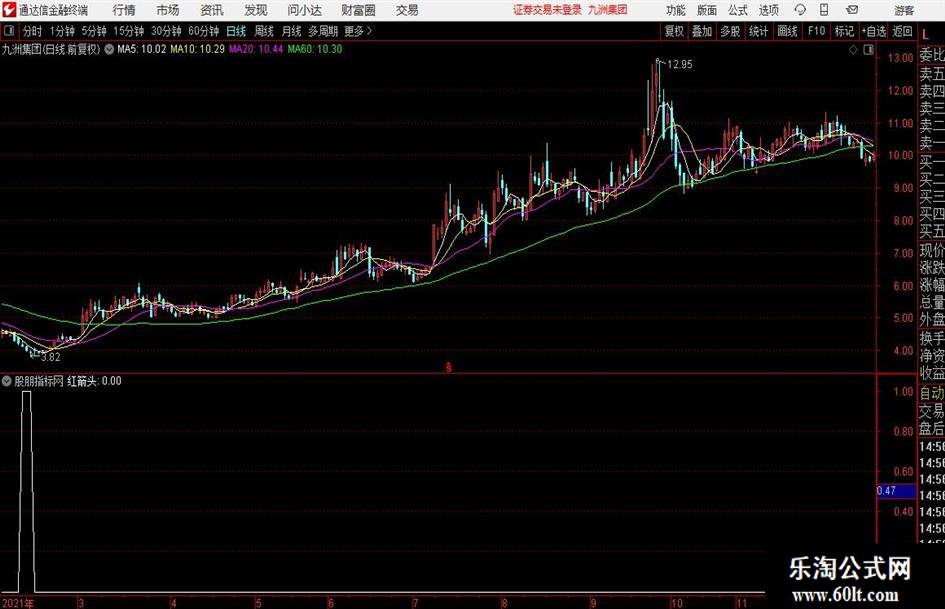Viewport: 945px width, 609px height.
Task: Switch to 分时 chart period
Action: [32, 31]
